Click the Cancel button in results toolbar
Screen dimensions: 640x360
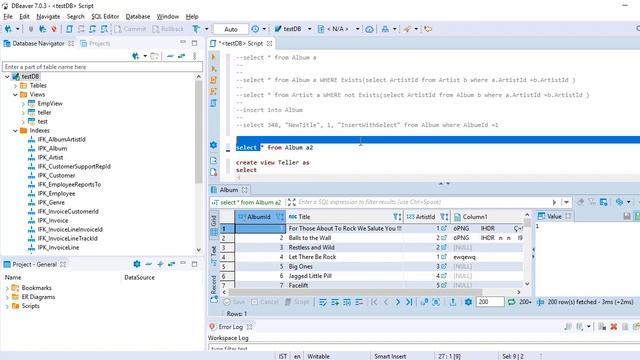(265, 302)
